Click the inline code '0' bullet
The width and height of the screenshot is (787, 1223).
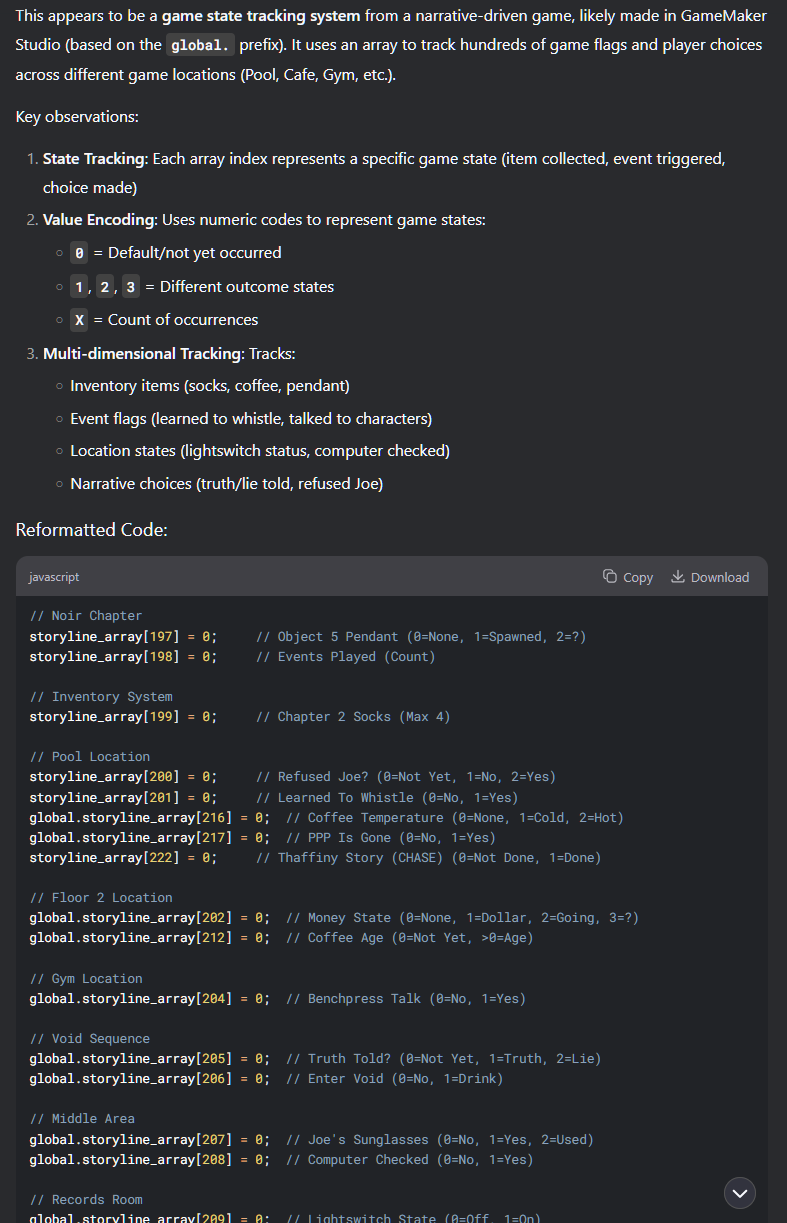click(x=80, y=253)
